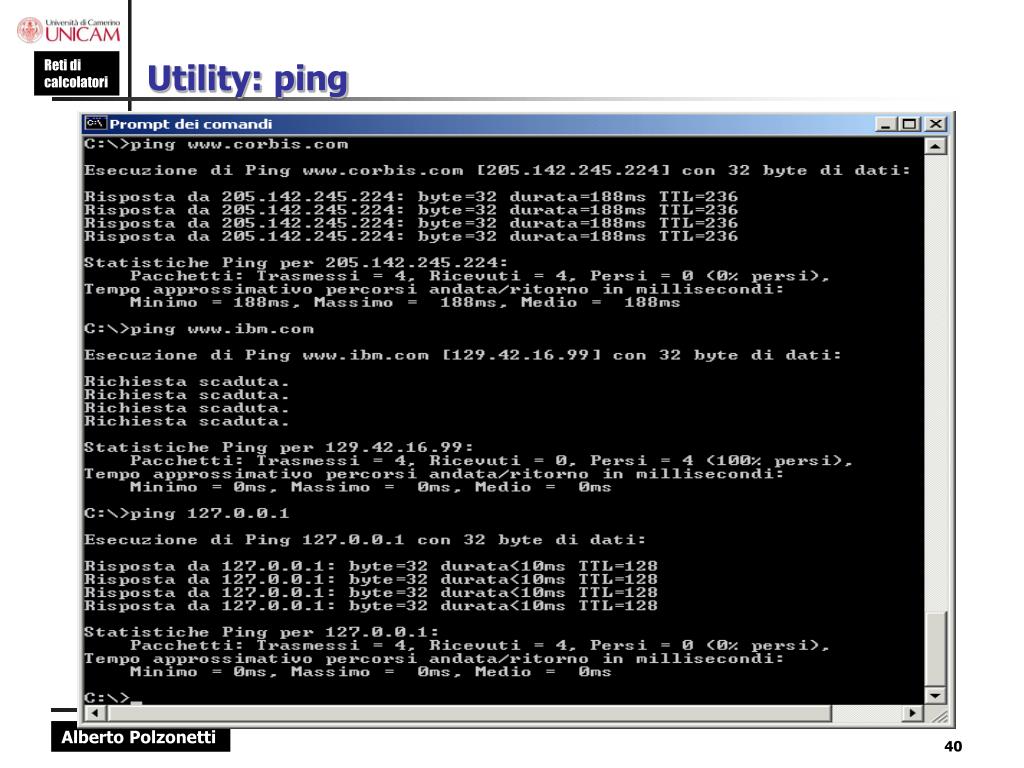Maximize the Prompt dei comandi window
The image size is (1024, 768).
[x=909, y=124]
